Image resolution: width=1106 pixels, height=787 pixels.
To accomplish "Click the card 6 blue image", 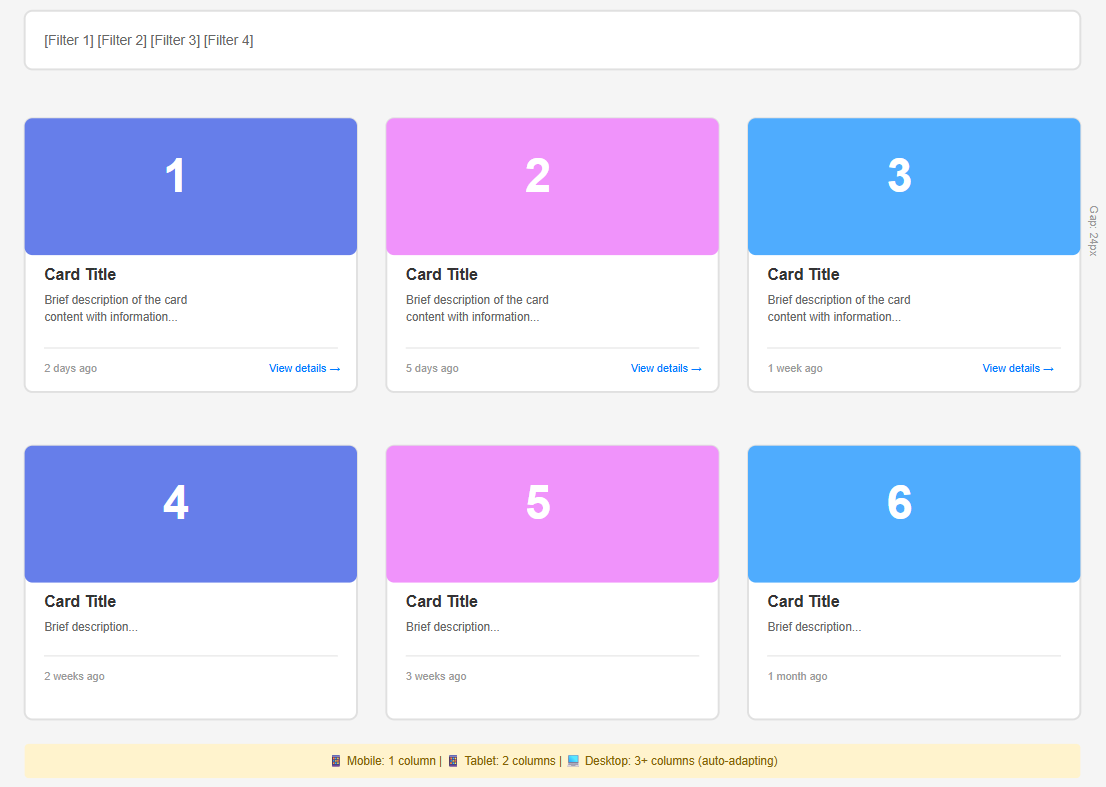I will [914, 513].
